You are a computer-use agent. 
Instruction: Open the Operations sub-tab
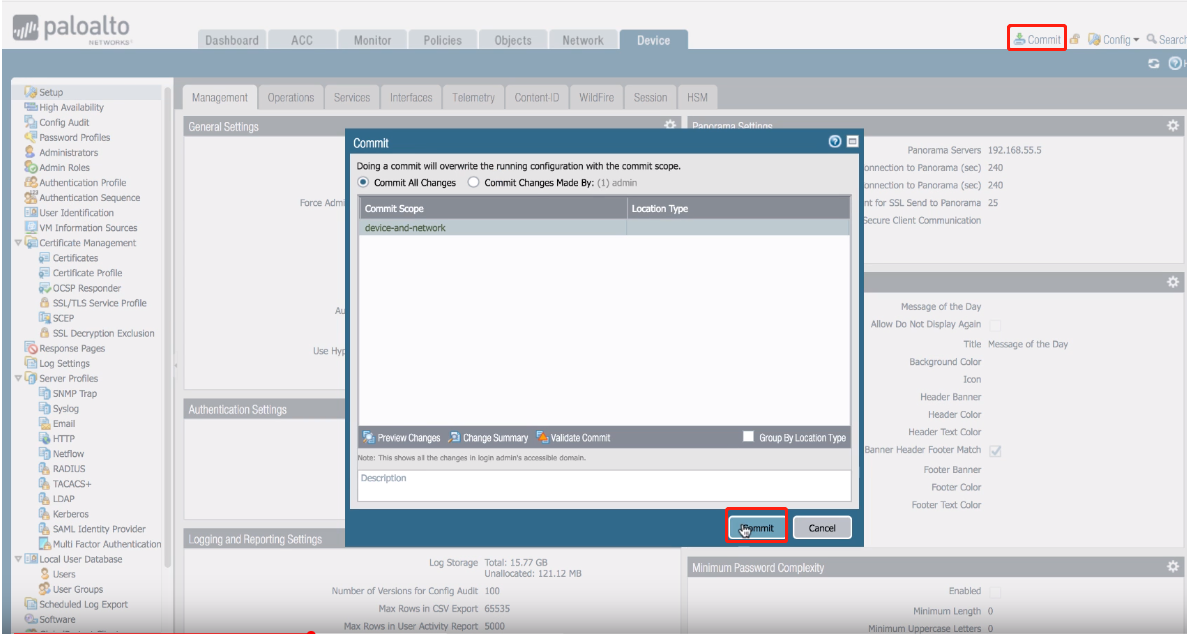pyautogui.click(x=291, y=98)
